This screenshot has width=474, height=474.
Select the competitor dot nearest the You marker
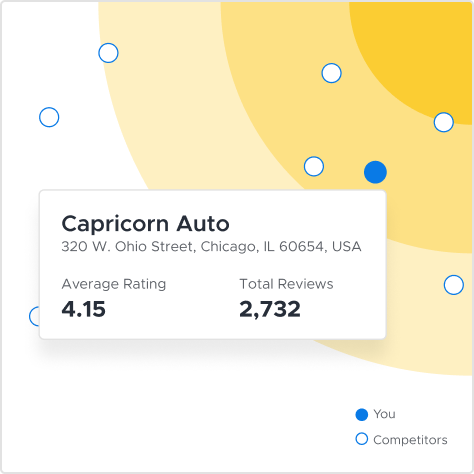314,166
